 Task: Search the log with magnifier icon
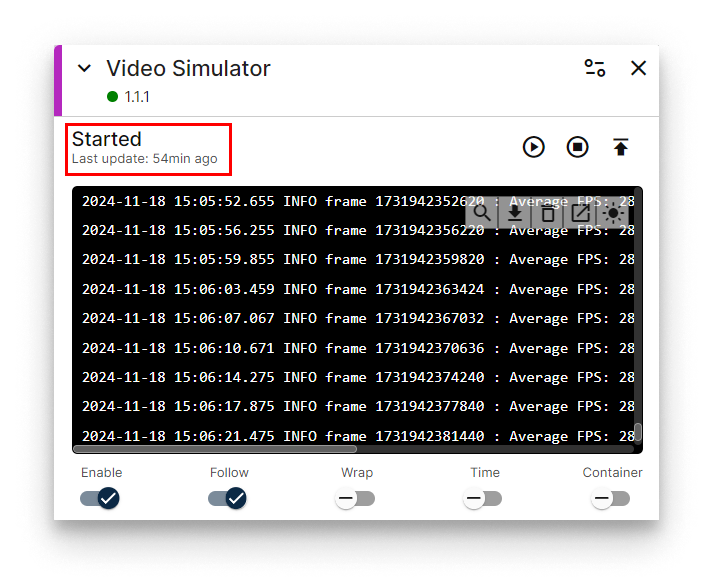[482, 212]
